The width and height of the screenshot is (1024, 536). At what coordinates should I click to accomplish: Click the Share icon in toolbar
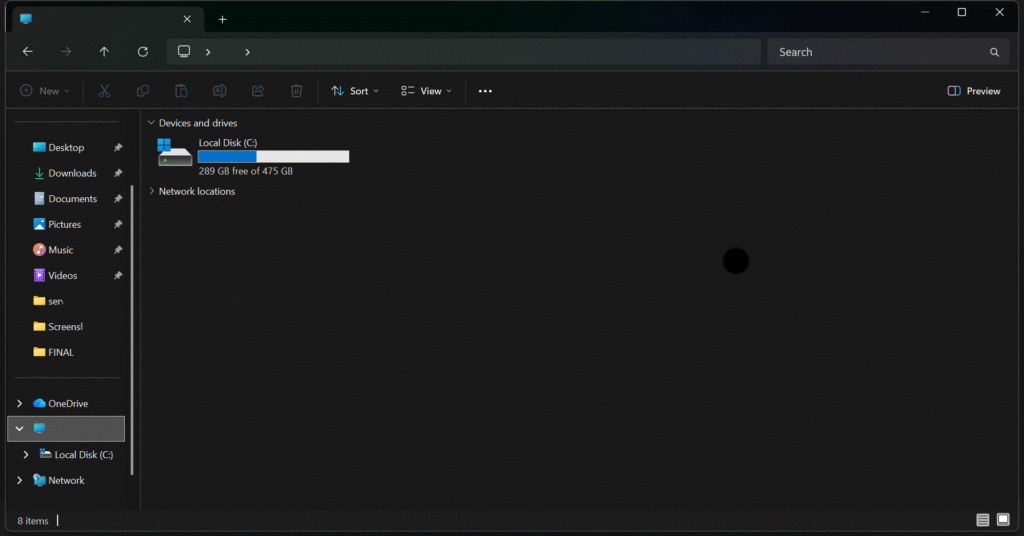(258, 91)
